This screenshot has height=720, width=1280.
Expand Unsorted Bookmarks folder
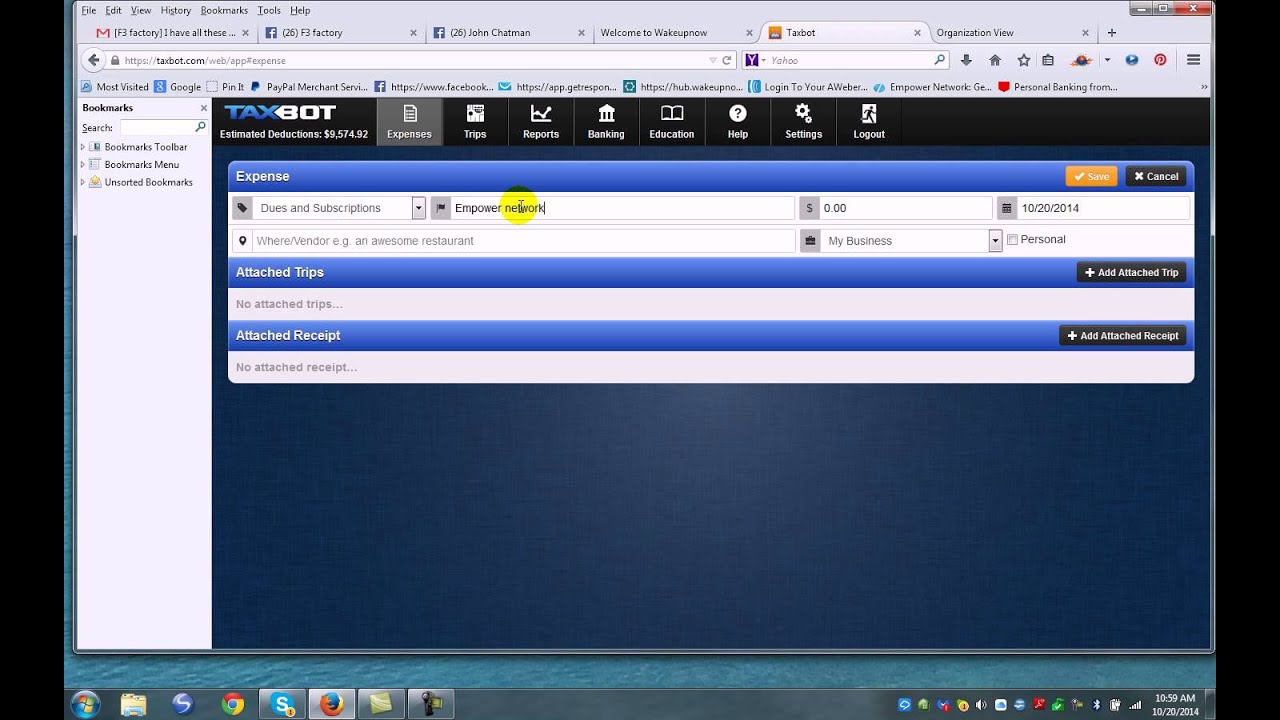(83, 182)
